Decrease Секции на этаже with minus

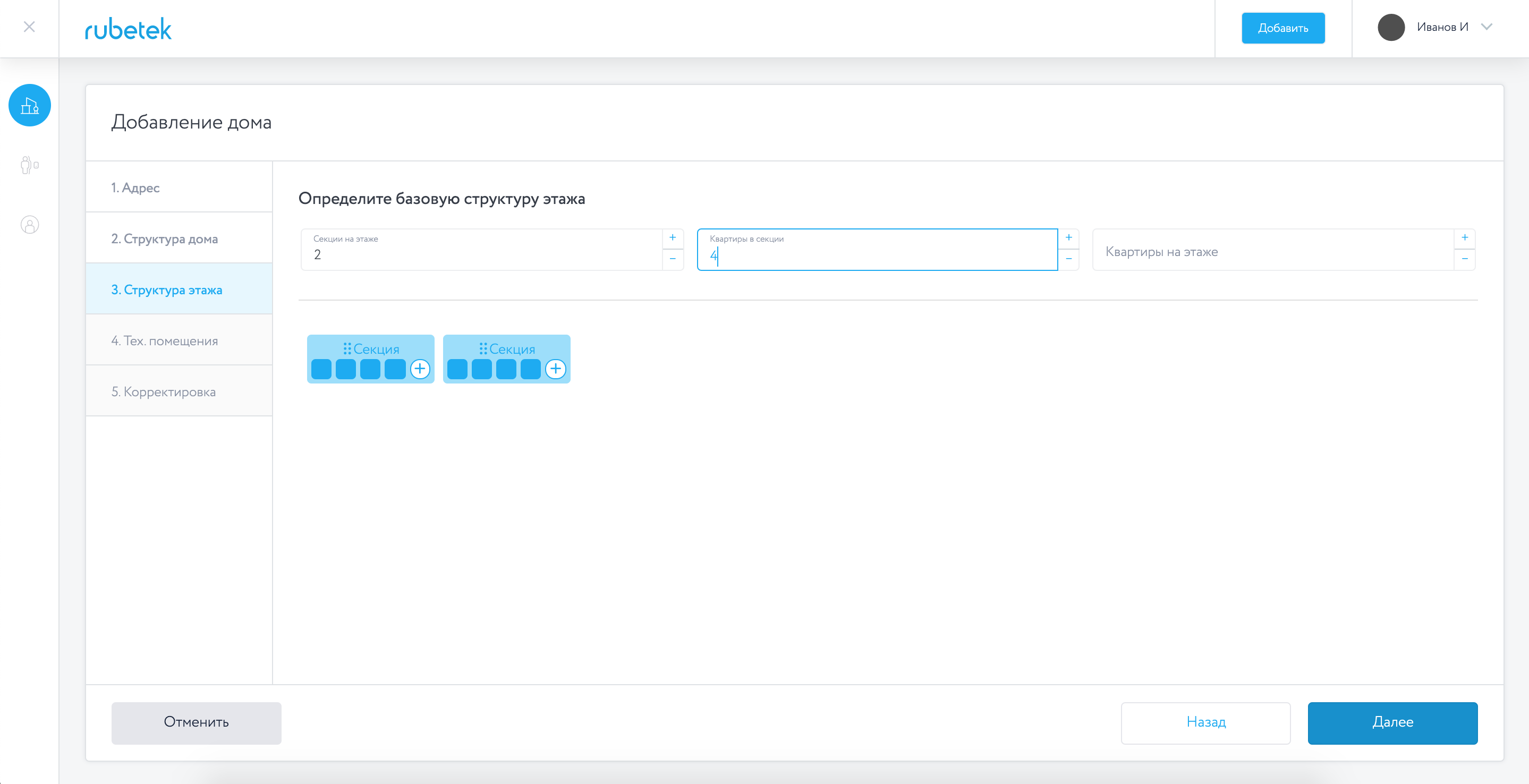[673, 259]
